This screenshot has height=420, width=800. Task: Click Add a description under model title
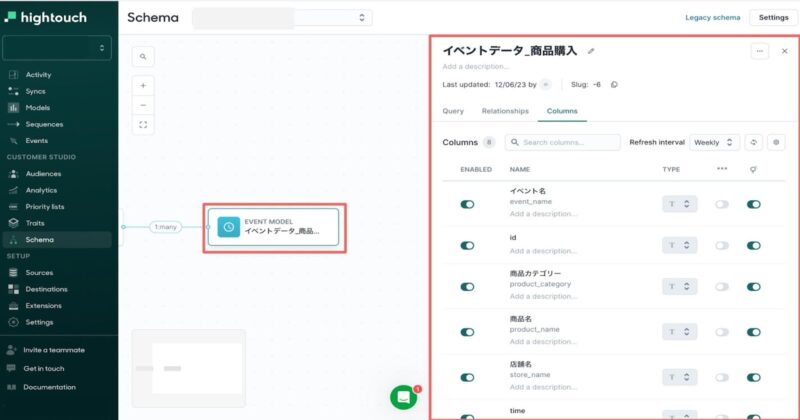click(475, 66)
